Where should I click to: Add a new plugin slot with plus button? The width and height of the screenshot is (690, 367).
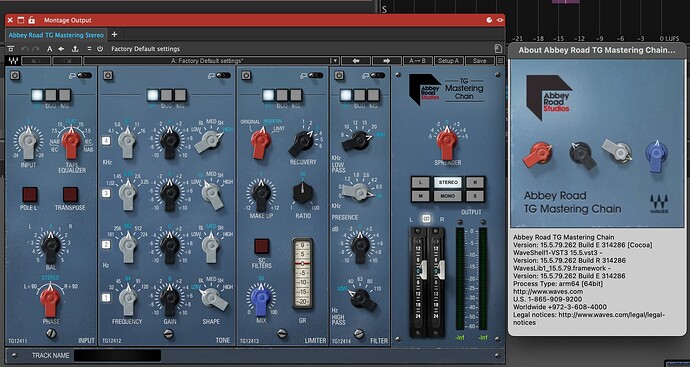coord(114,34)
